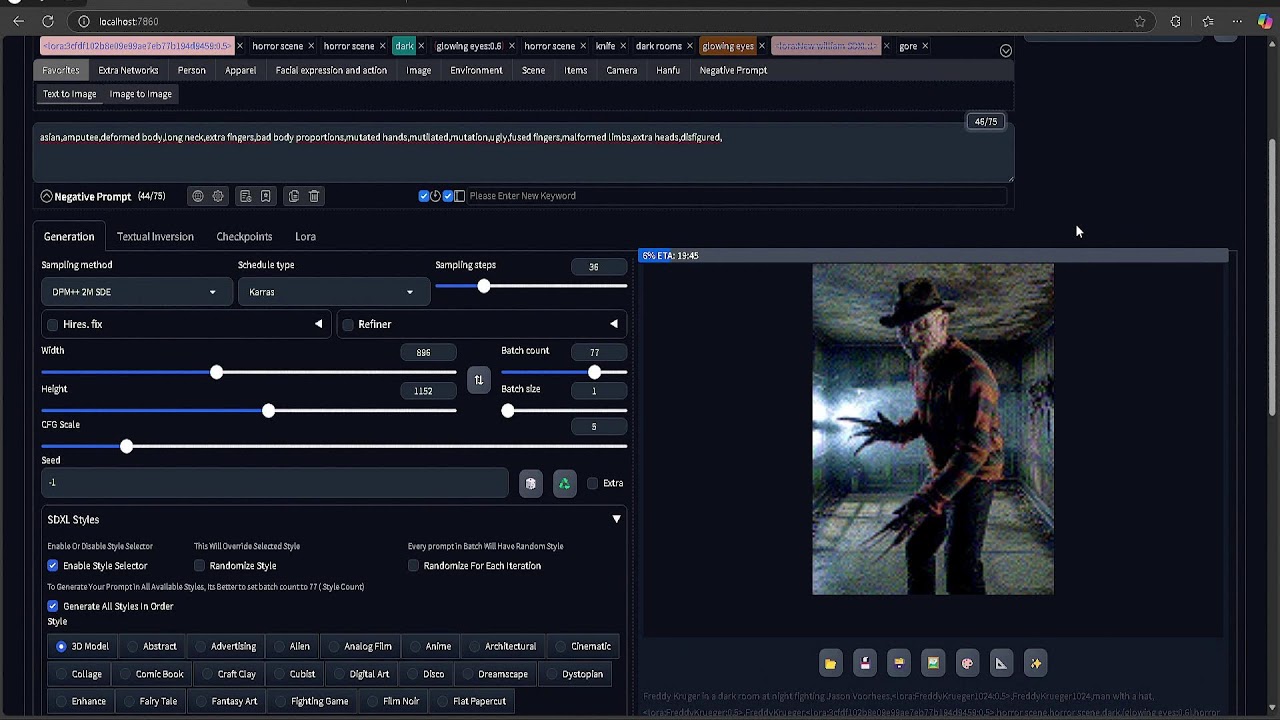The image size is (1280, 720).
Task: Enable Randomize For Each Iteration checkbox
Action: (x=414, y=566)
